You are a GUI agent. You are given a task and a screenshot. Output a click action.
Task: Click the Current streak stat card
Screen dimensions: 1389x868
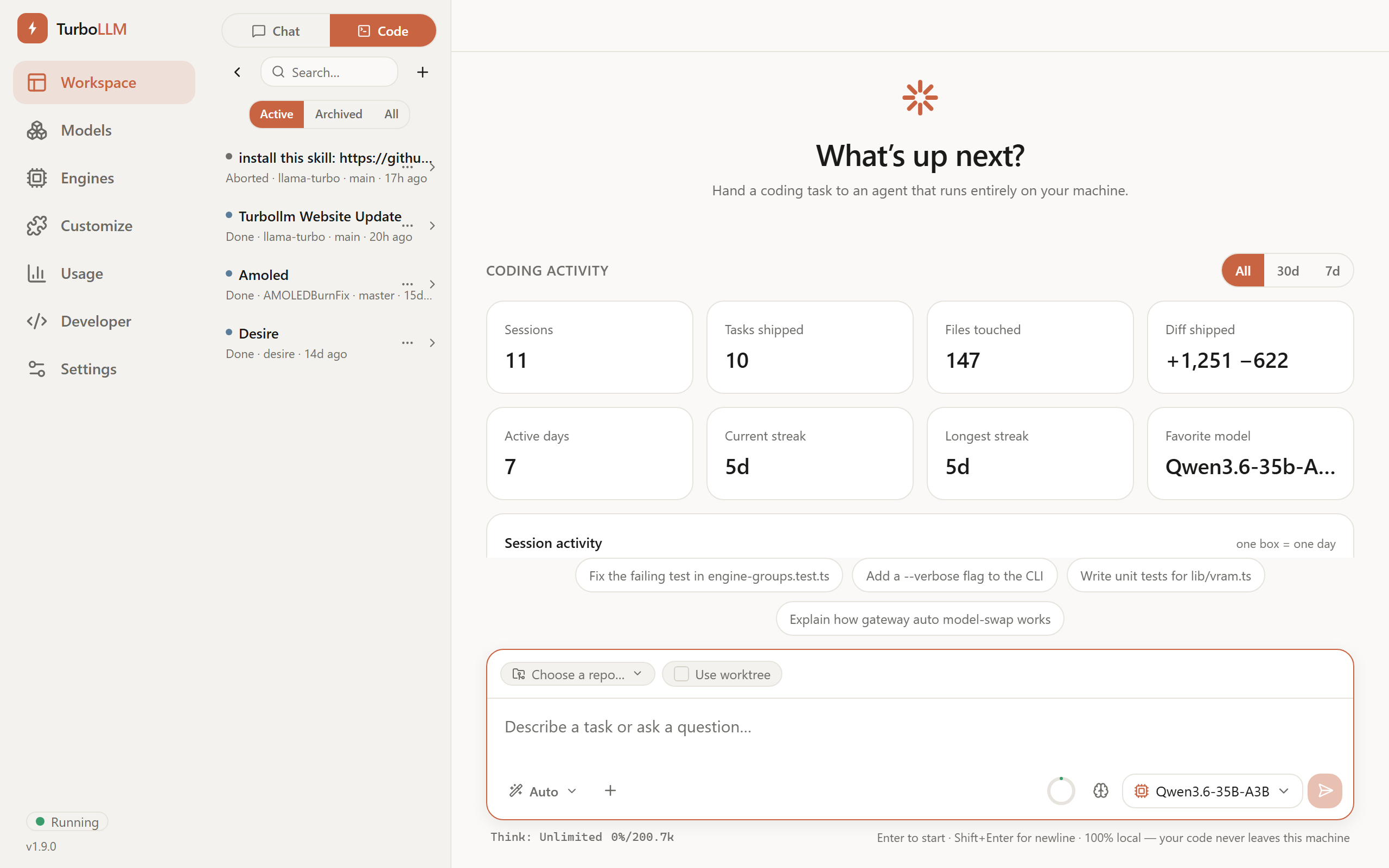[810, 454]
